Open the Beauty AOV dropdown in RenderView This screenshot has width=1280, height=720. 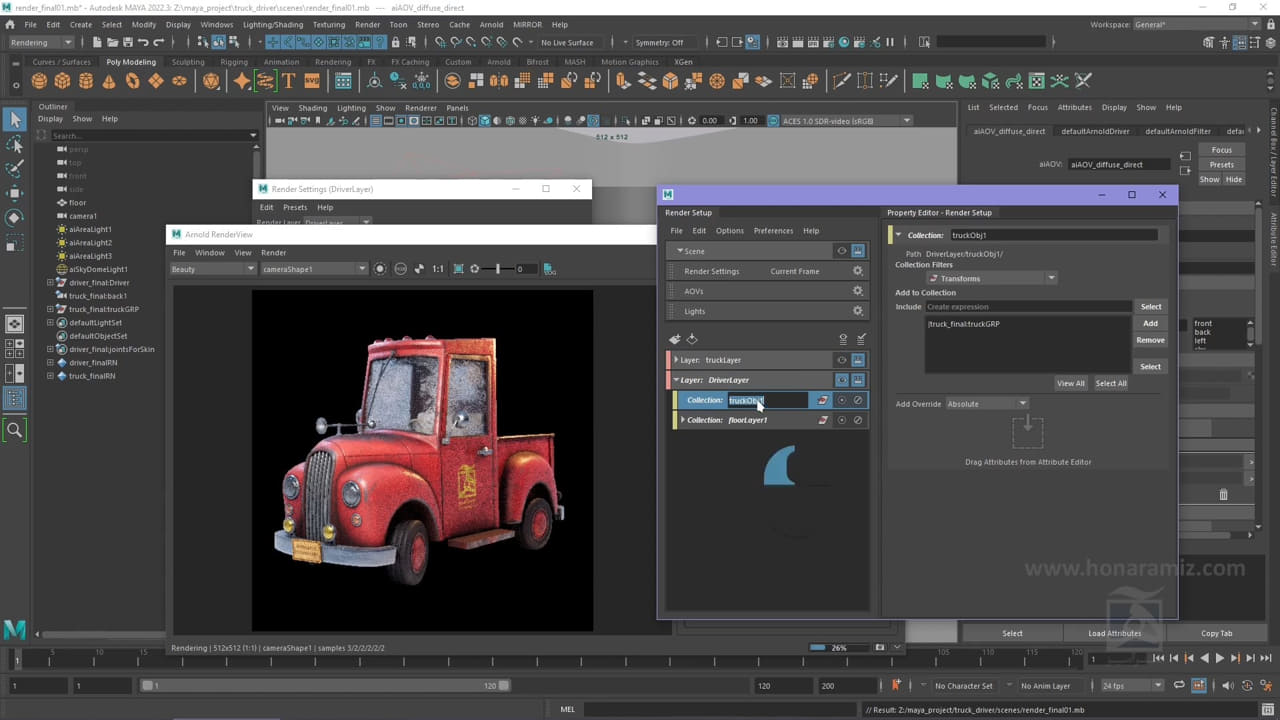pos(213,269)
